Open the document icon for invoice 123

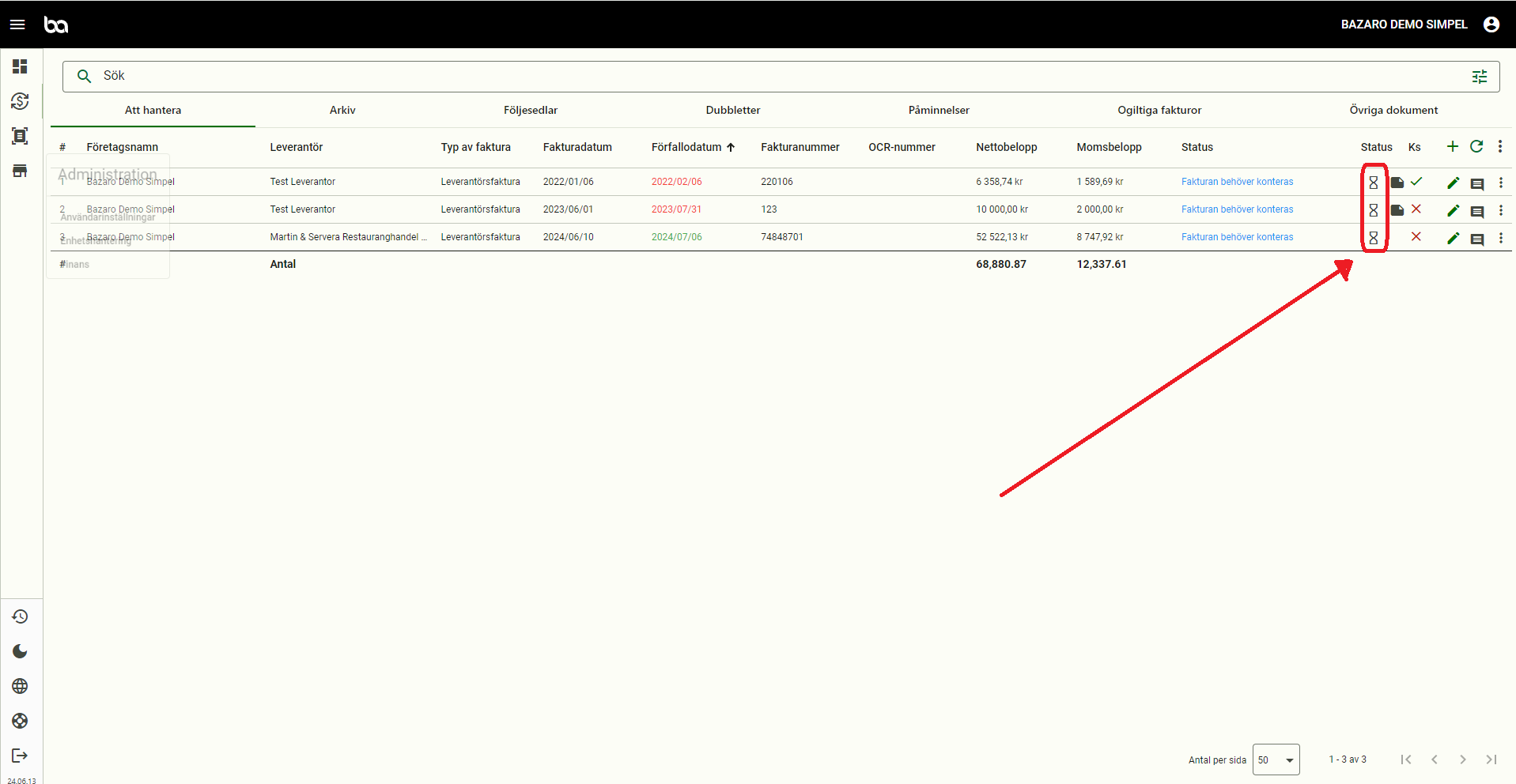click(1397, 210)
